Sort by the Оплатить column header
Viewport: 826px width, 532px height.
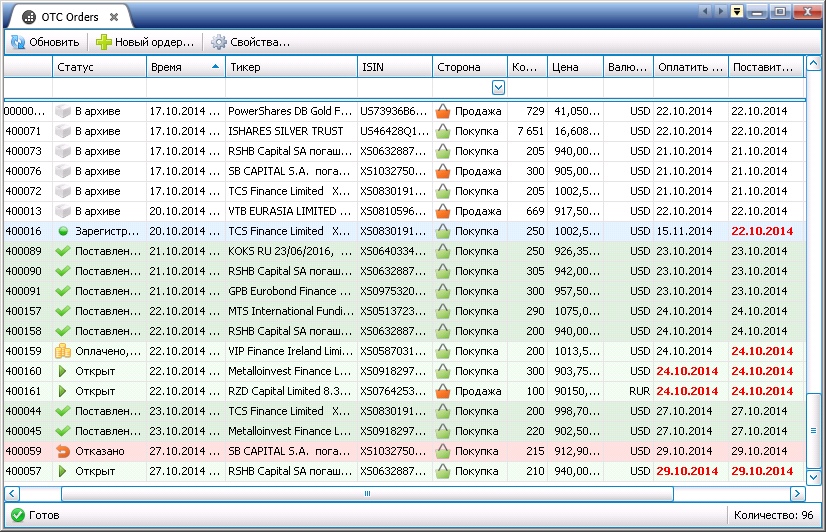click(691, 67)
